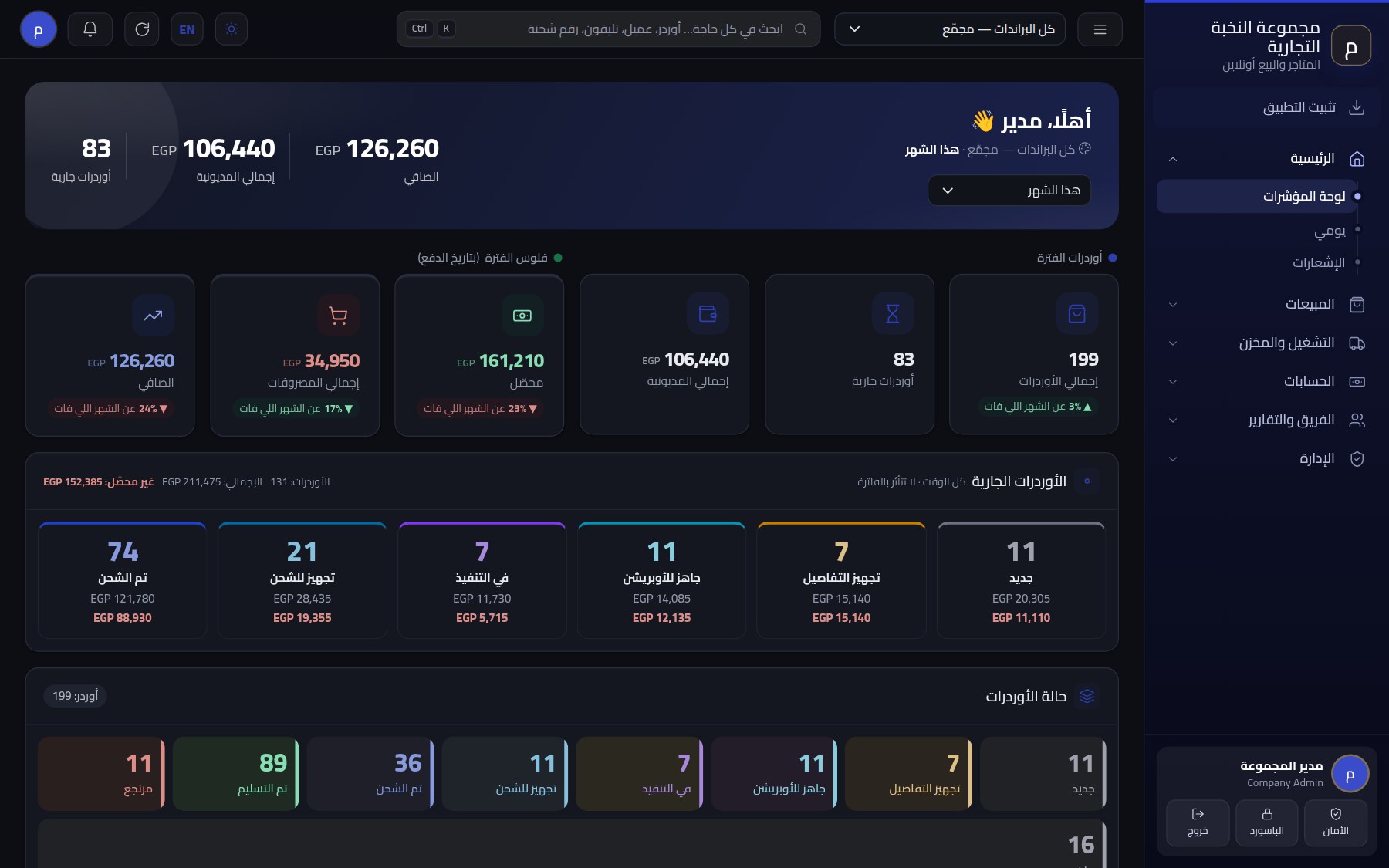Click the الفريق والتقارير users icon

(1357, 420)
